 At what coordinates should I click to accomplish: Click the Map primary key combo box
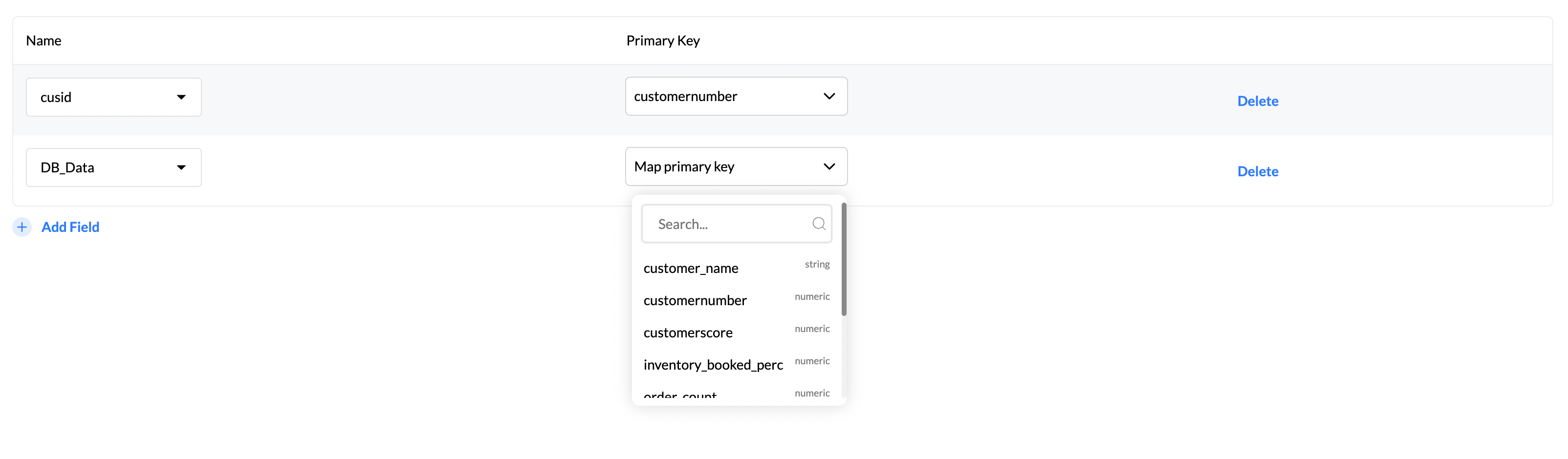point(735,167)
